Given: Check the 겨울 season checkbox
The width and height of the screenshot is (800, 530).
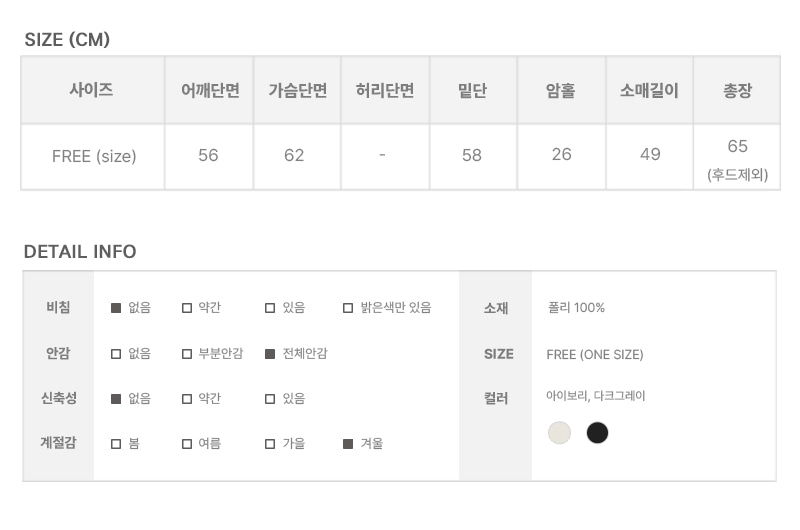Looking at the screenshot, I should (x=348, y=444).
